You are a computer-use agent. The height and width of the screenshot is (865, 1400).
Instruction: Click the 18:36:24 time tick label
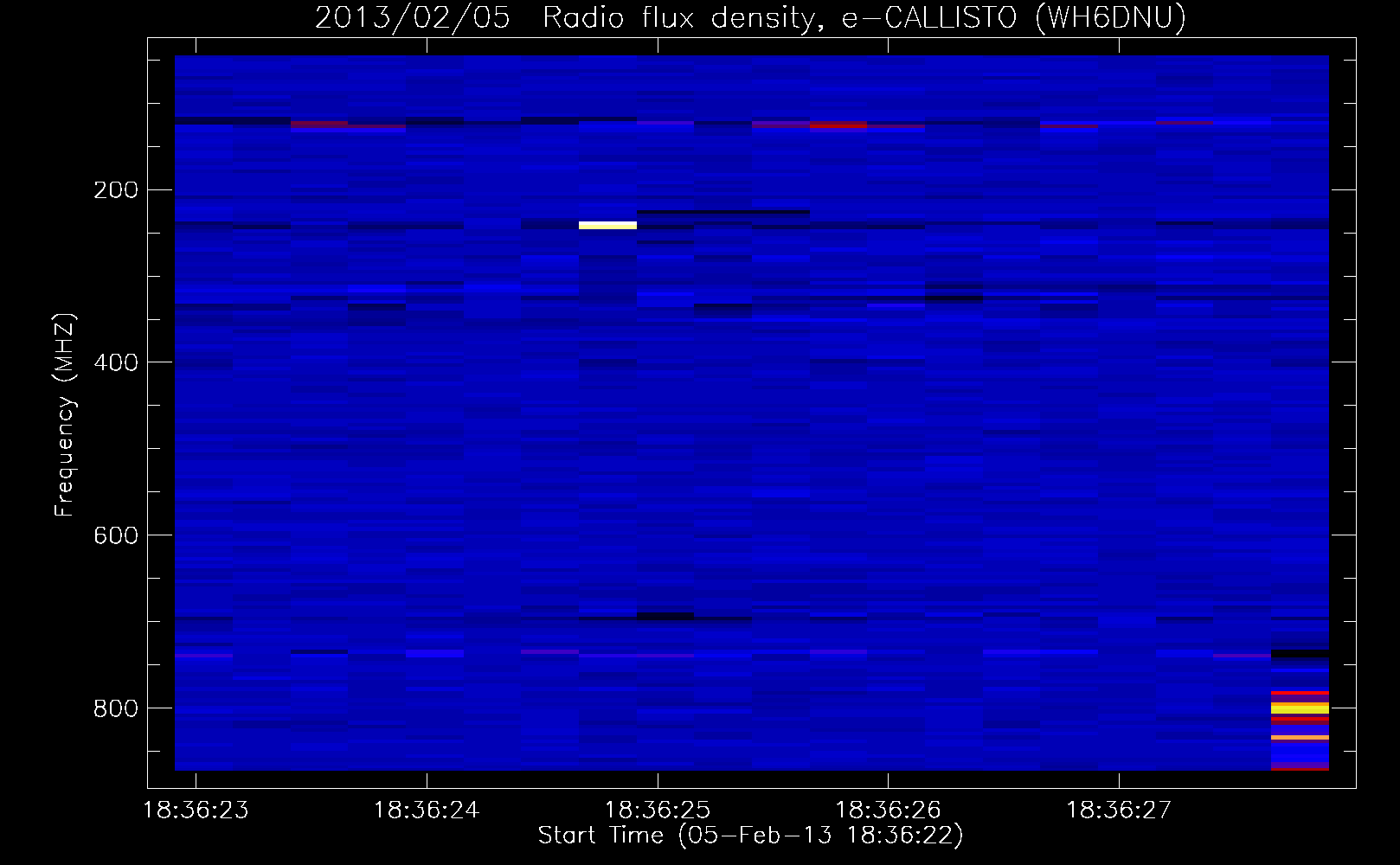[426, 811]
